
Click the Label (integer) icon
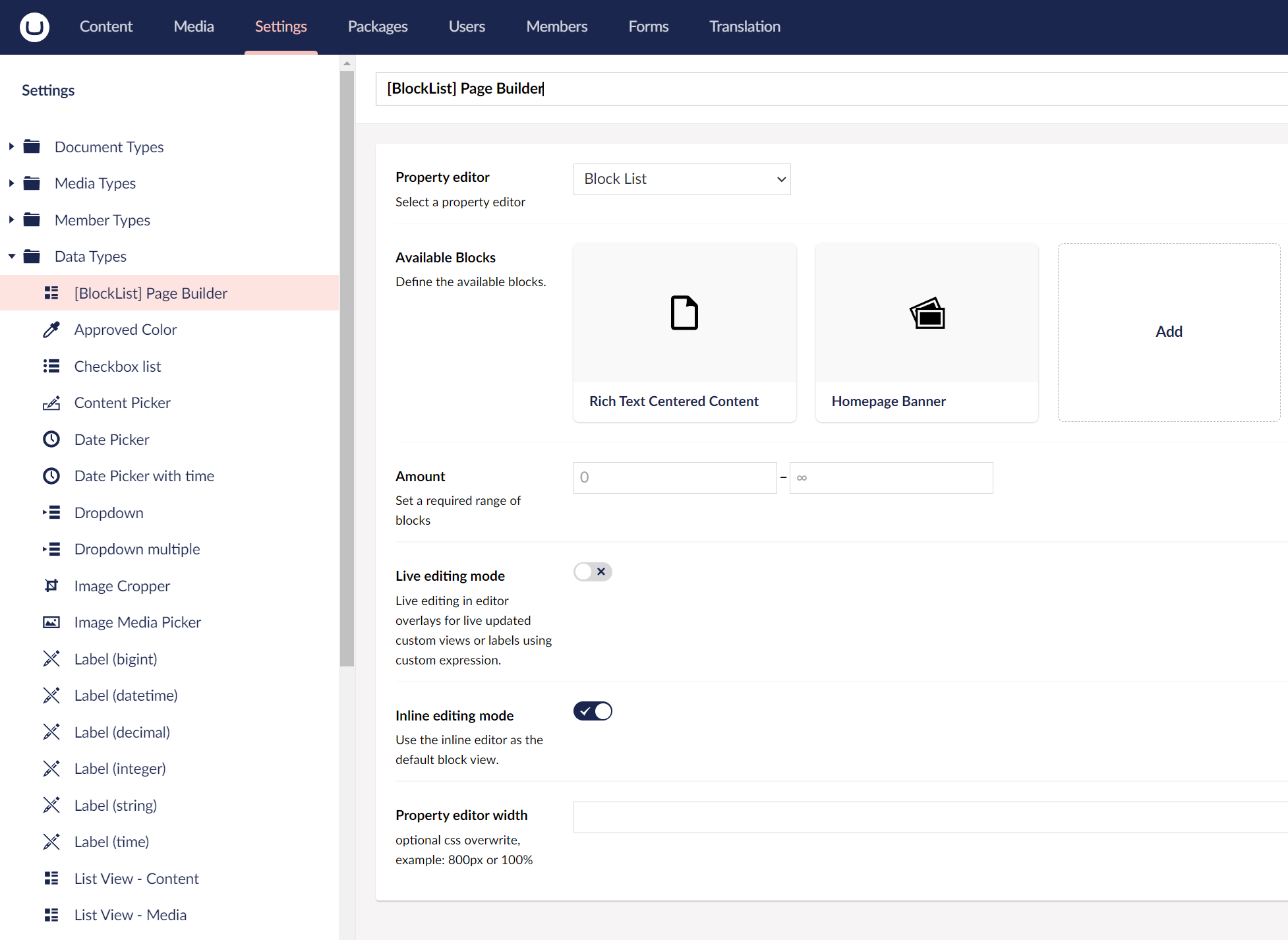51,769
